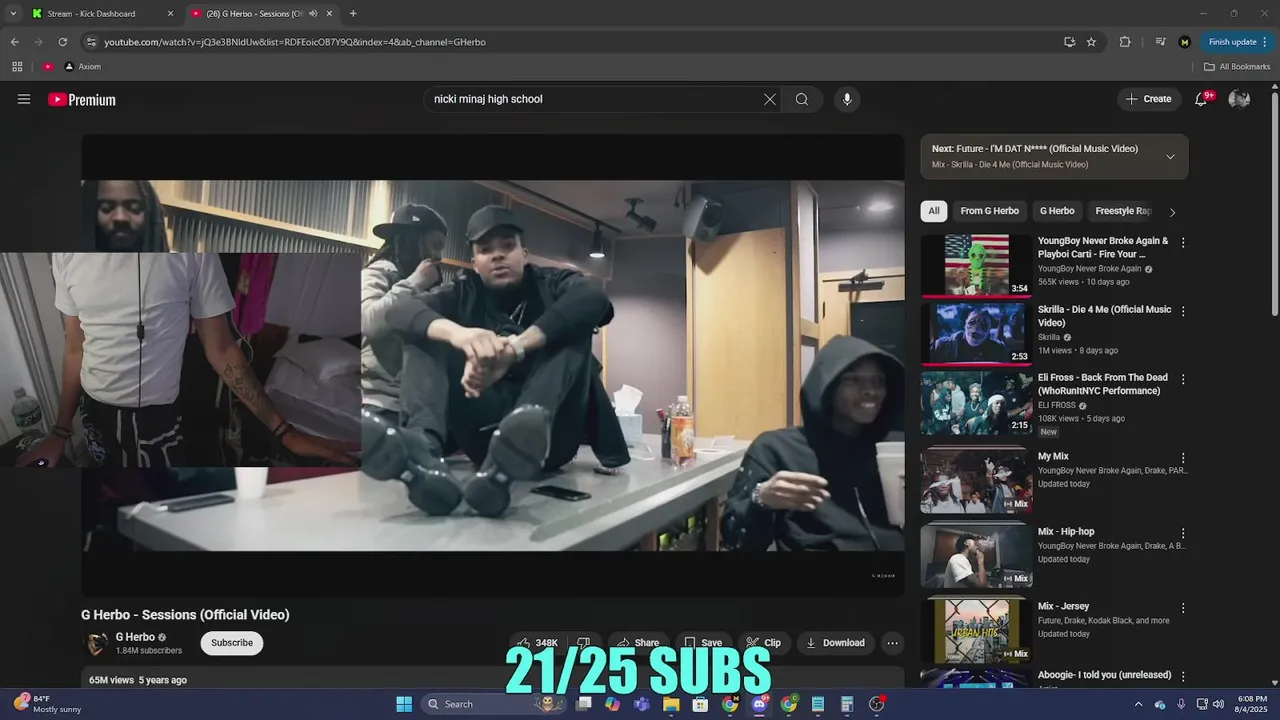Open weather widget 84°F Mostly sunny
This screenshot has width=1280, height=720.
click(46, 704)
